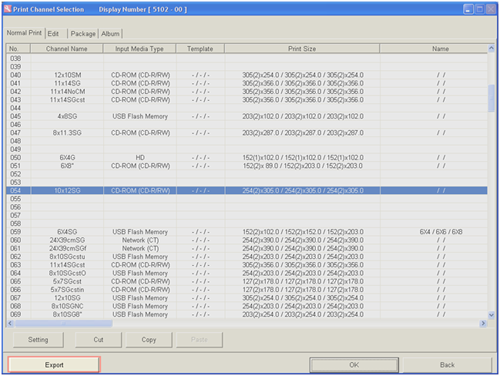
Task: Click the Export button
Action: click(54, 365)
